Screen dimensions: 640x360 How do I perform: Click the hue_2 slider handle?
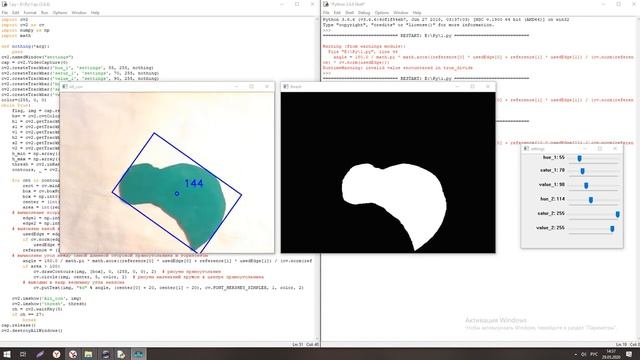click(591, 200)
